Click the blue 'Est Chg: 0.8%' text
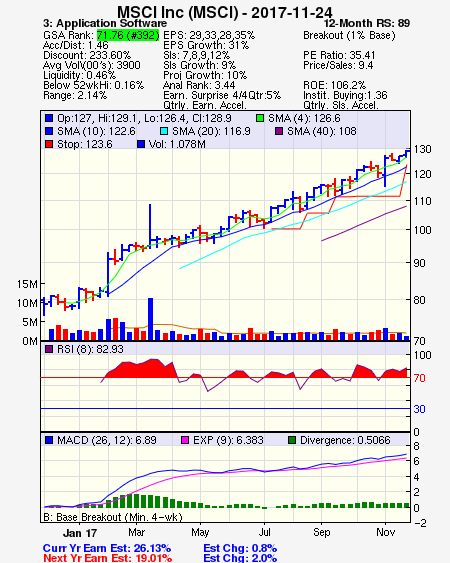This screenshot has width=450, height=563. pos(240,548)
